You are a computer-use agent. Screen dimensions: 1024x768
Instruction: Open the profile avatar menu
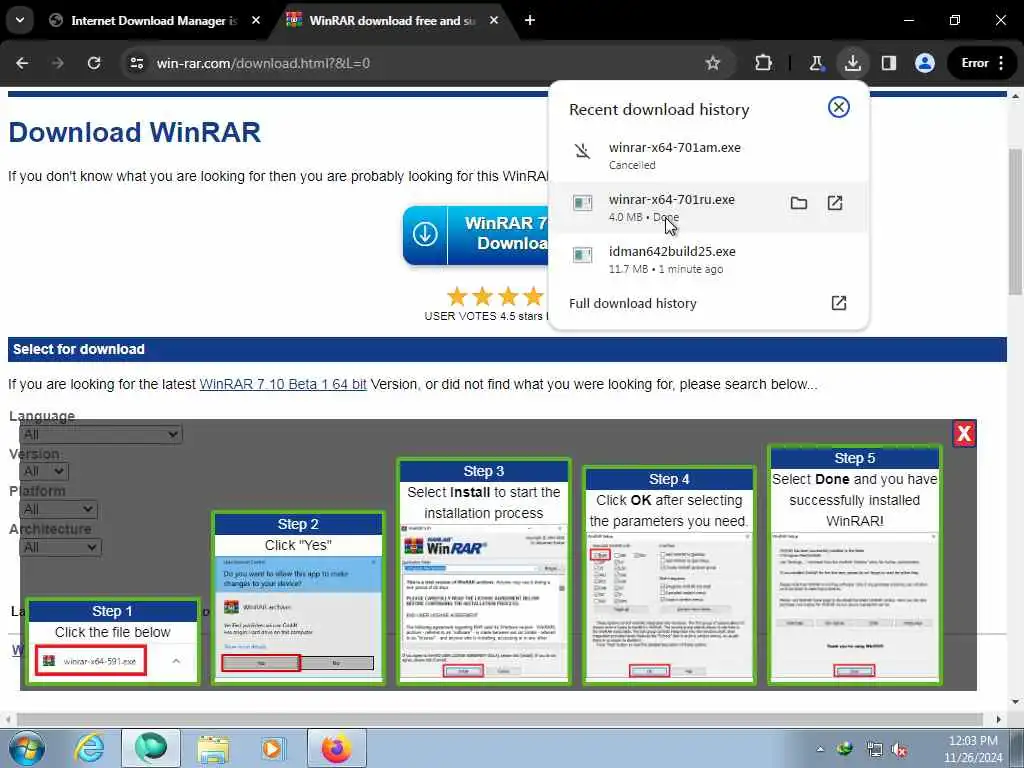coord(924,63)
